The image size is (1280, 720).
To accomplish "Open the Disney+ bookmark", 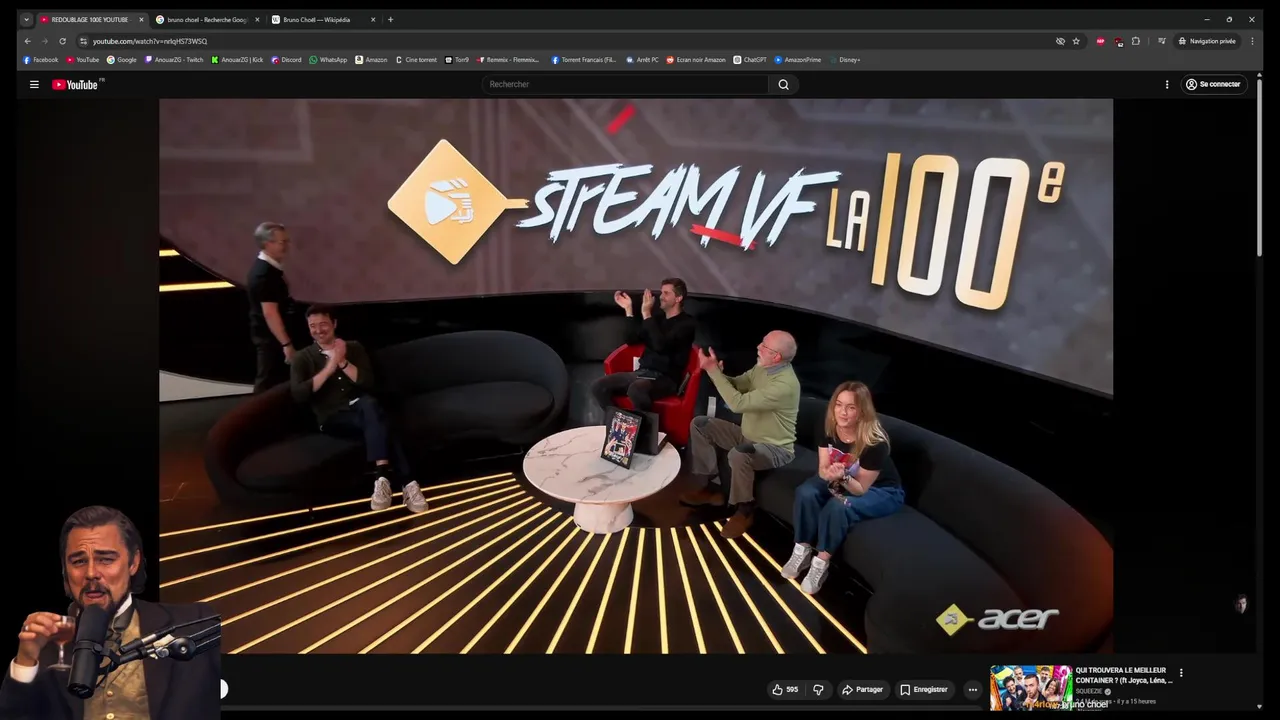I will 845,60.
